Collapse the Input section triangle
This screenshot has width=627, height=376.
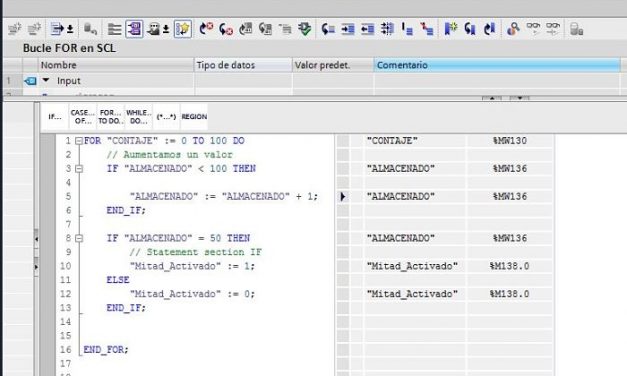pos(46,80)
